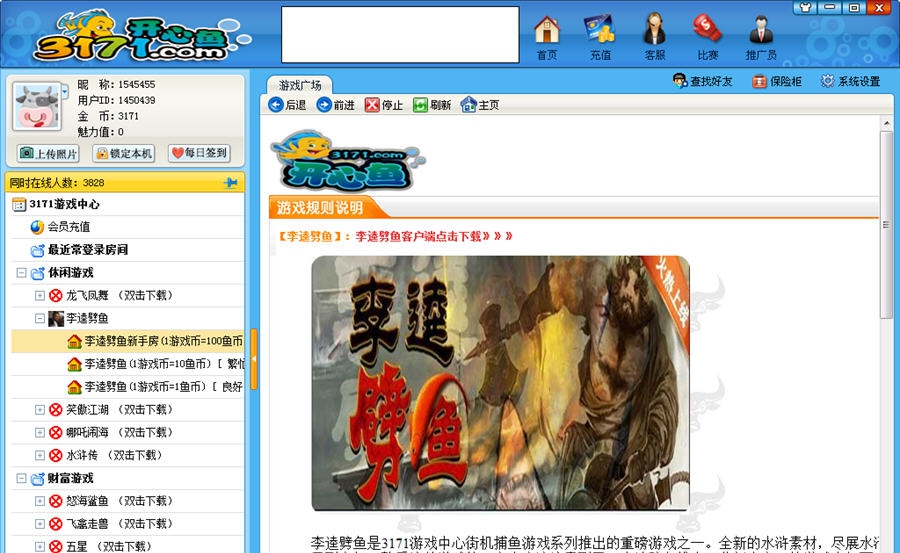The image size is (900, 553).
Task: Click 李逵劈鱼客户端点击下载 link
Action: click(433, 236)
